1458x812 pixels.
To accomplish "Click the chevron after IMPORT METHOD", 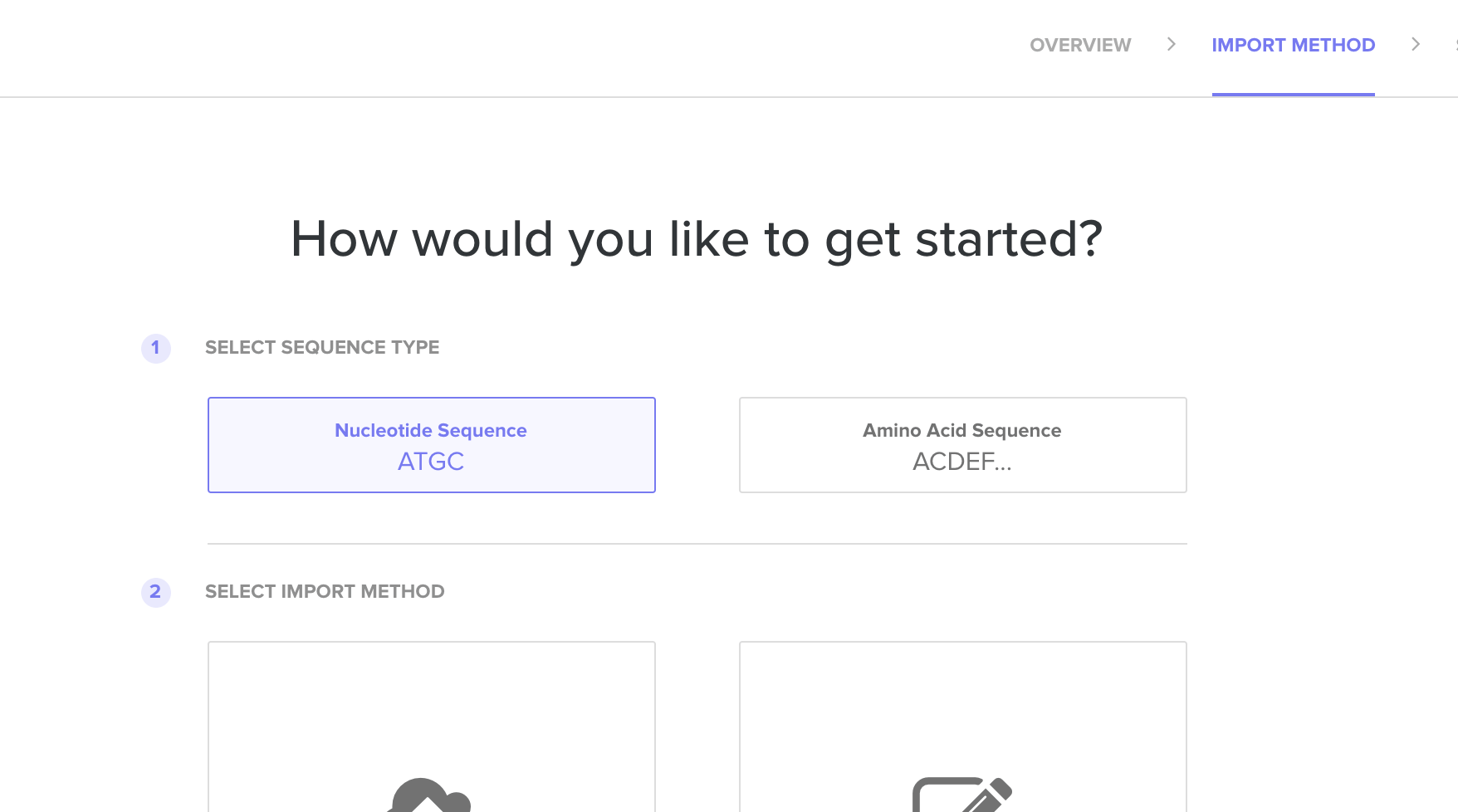I will (1415, 44).
